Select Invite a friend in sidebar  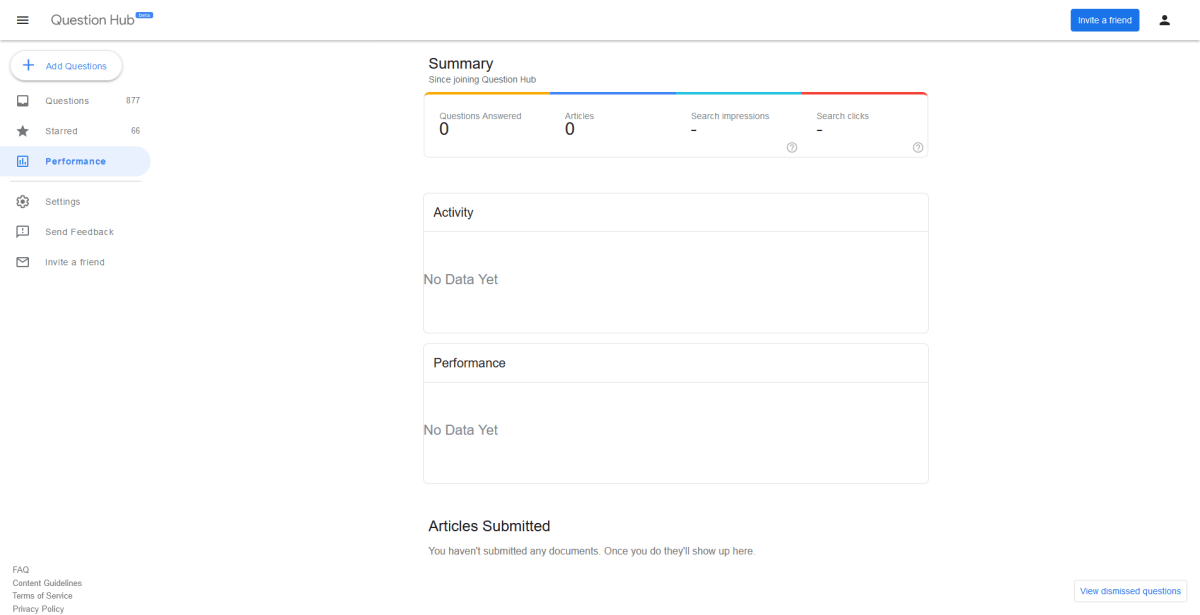75,262
